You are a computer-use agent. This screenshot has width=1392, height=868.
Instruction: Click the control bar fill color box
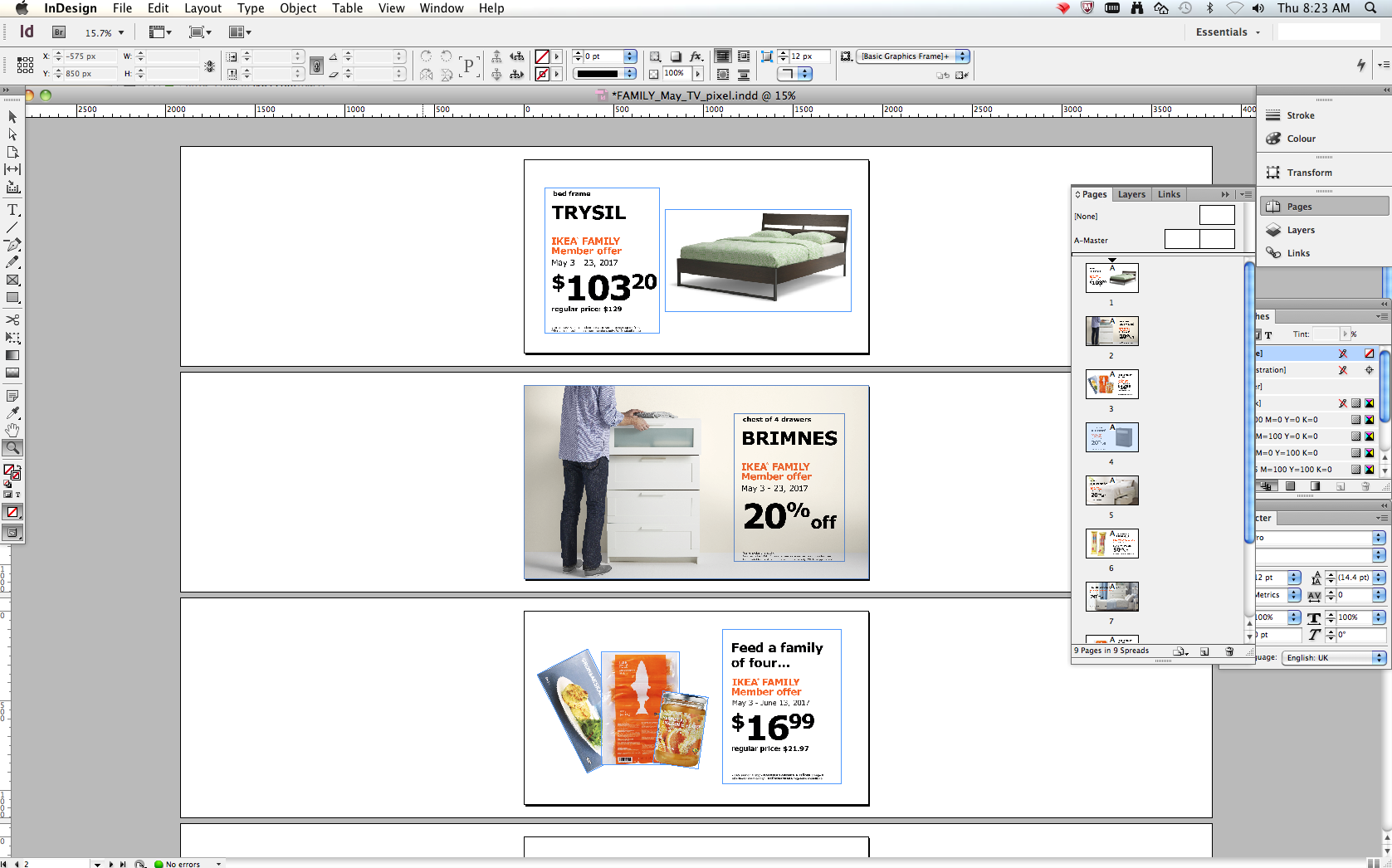pyautogui.click(x=542, y=56)
